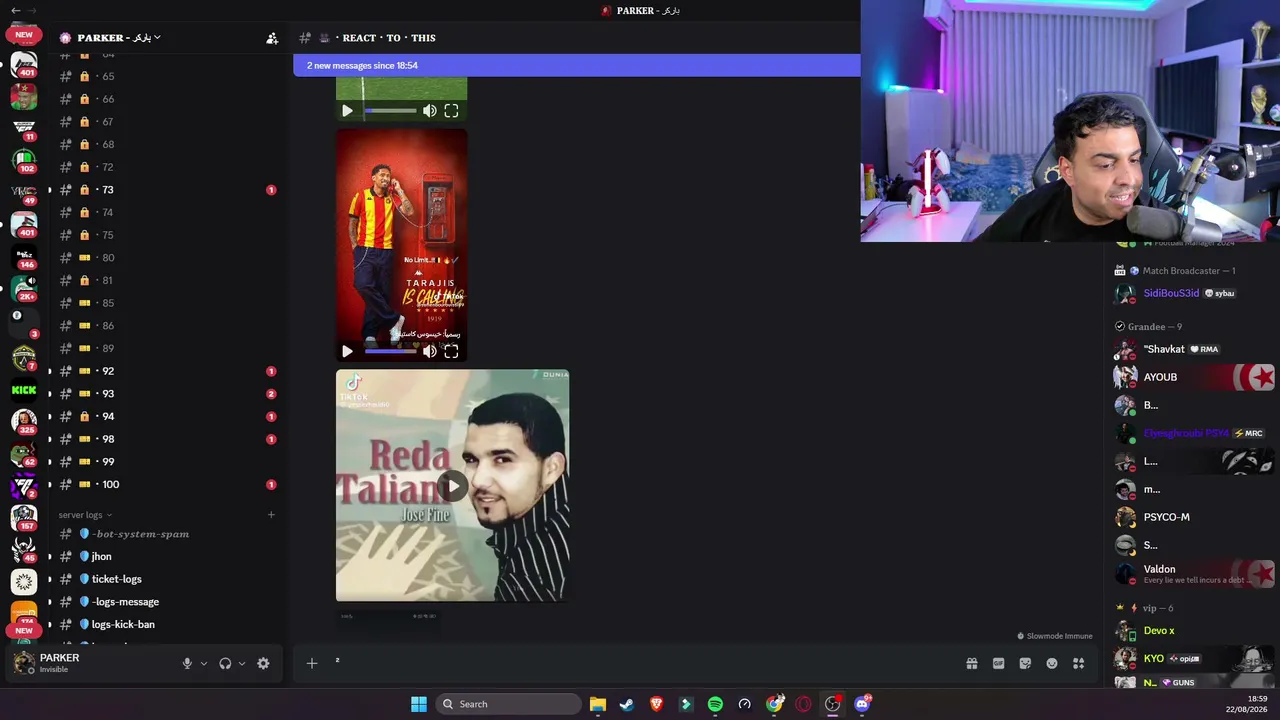Open channel 73
Screen dimensions: 1280x720
pyautogui.click(x=167, y=190)
